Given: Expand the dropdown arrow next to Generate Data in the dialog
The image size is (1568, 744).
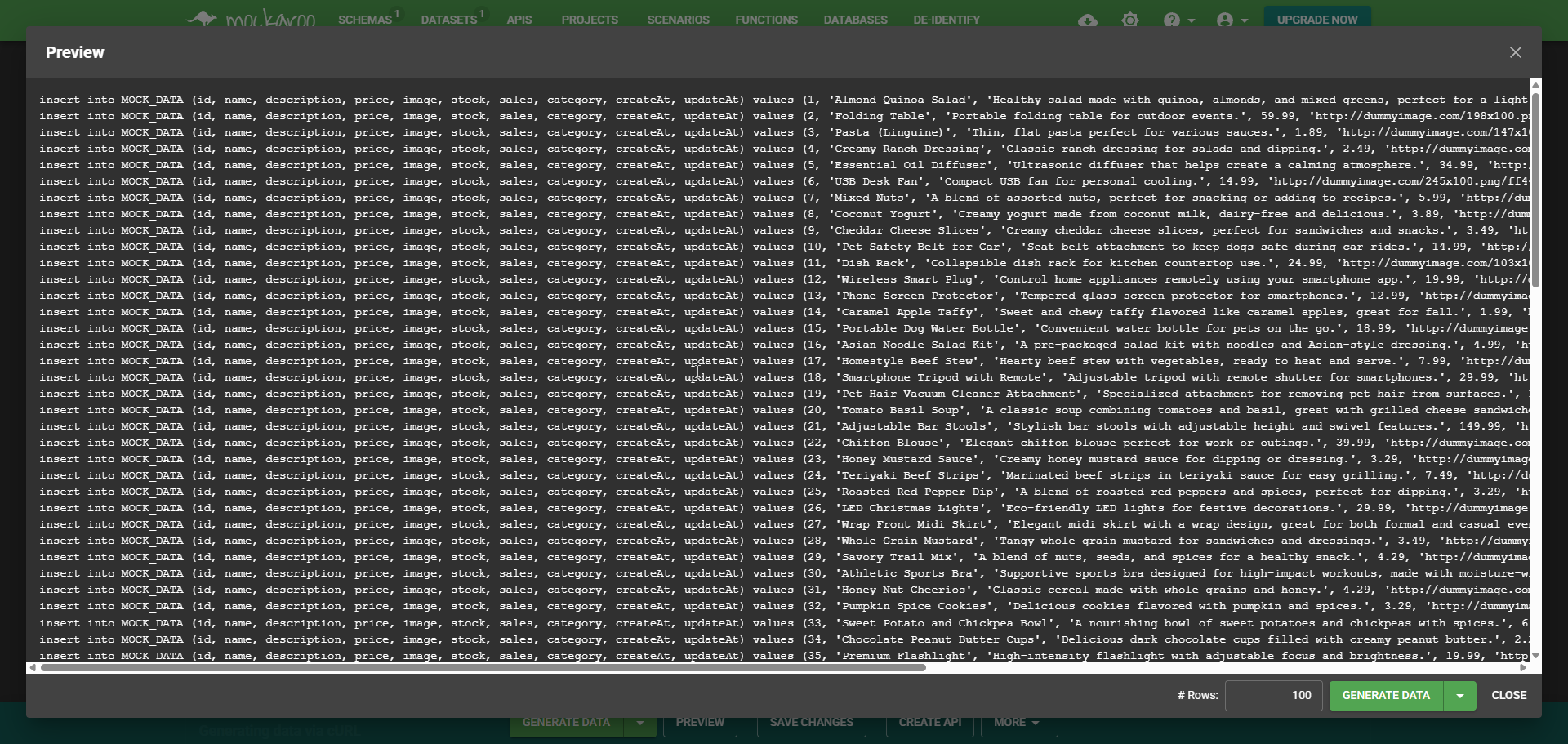Looking at the screenshot, I should tap(1459, 696).
